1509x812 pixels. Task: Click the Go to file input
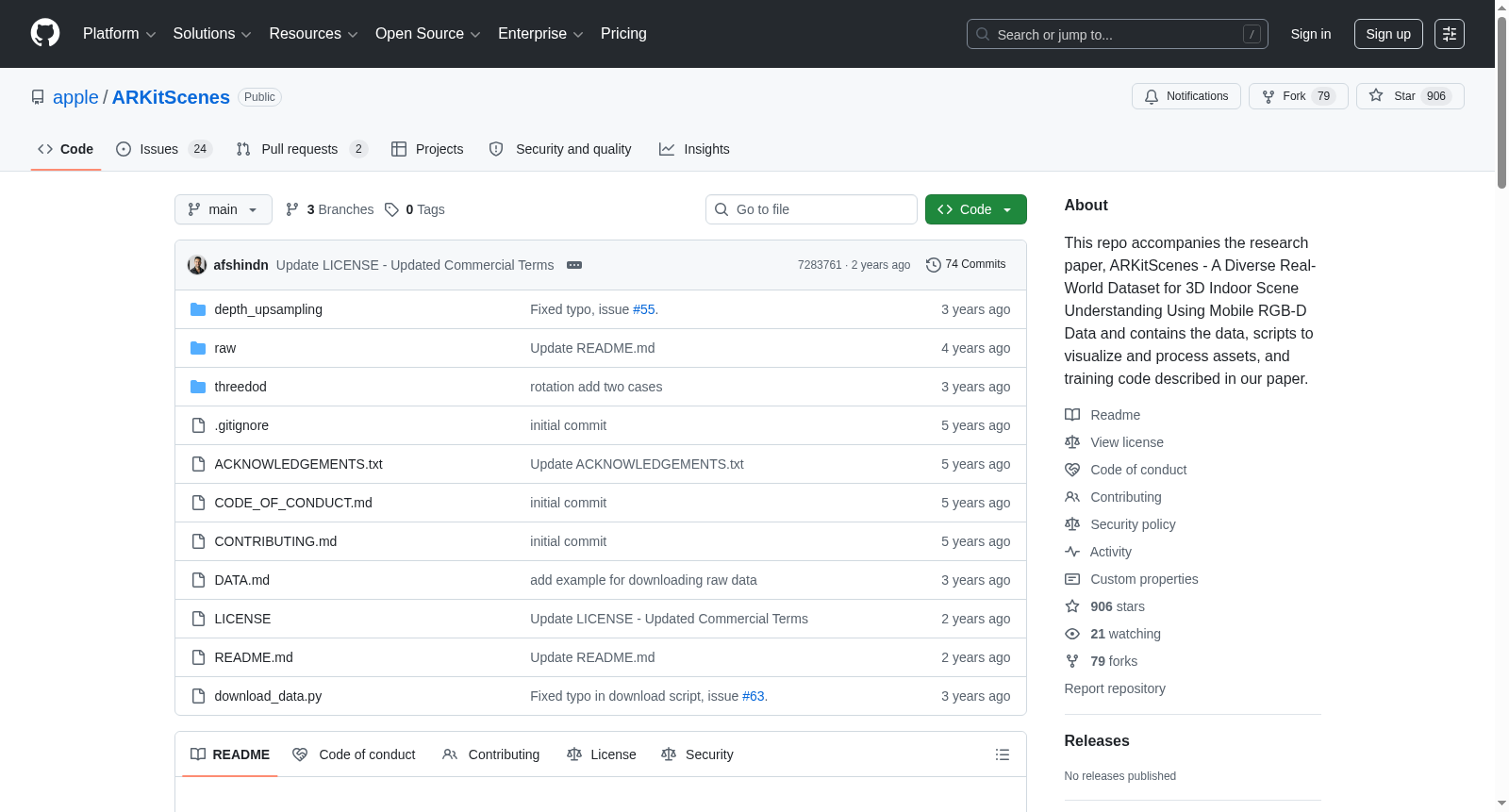(811, 209)
